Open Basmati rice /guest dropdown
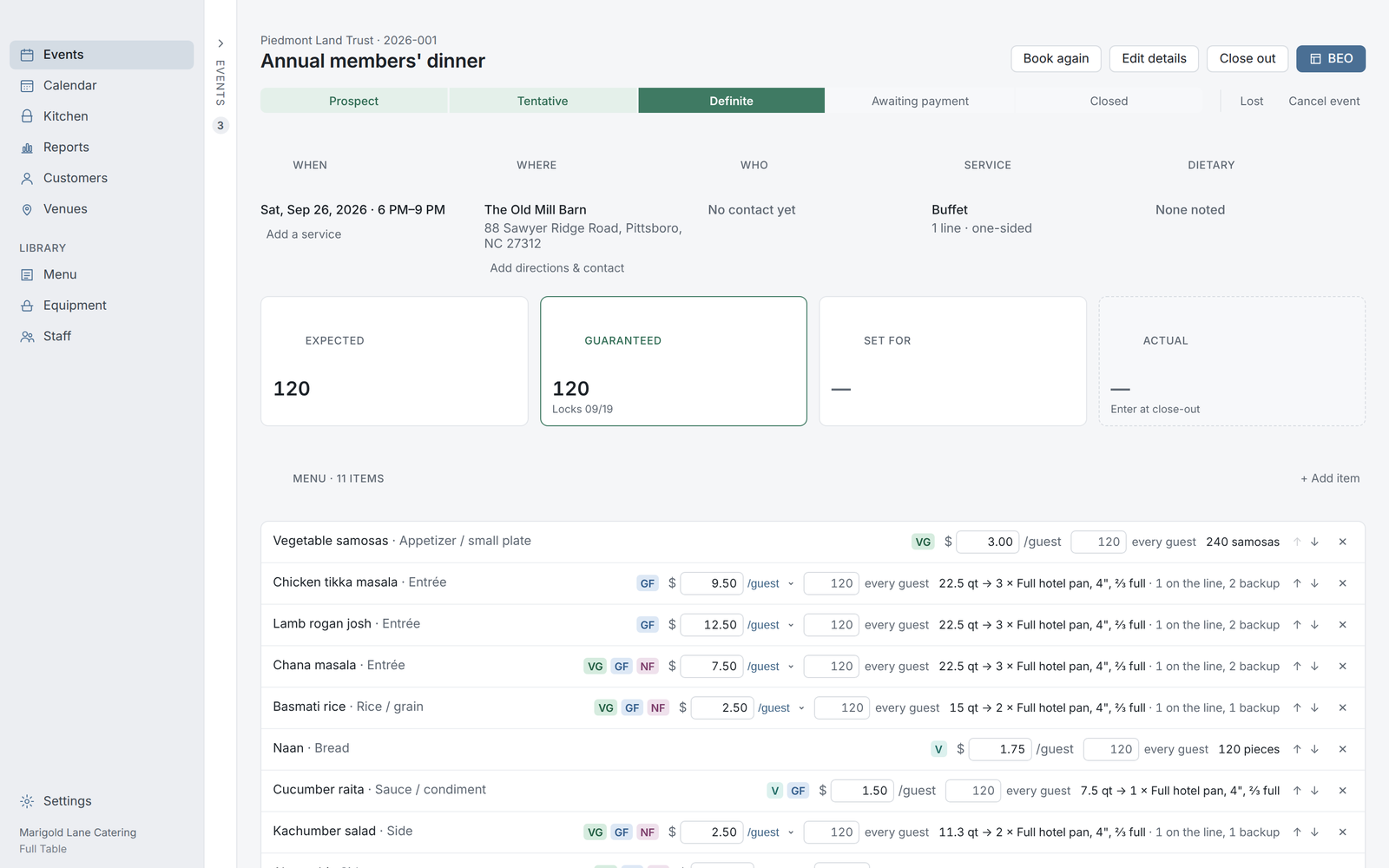Viewport: 1389px width, 868px height. [781, 708]
